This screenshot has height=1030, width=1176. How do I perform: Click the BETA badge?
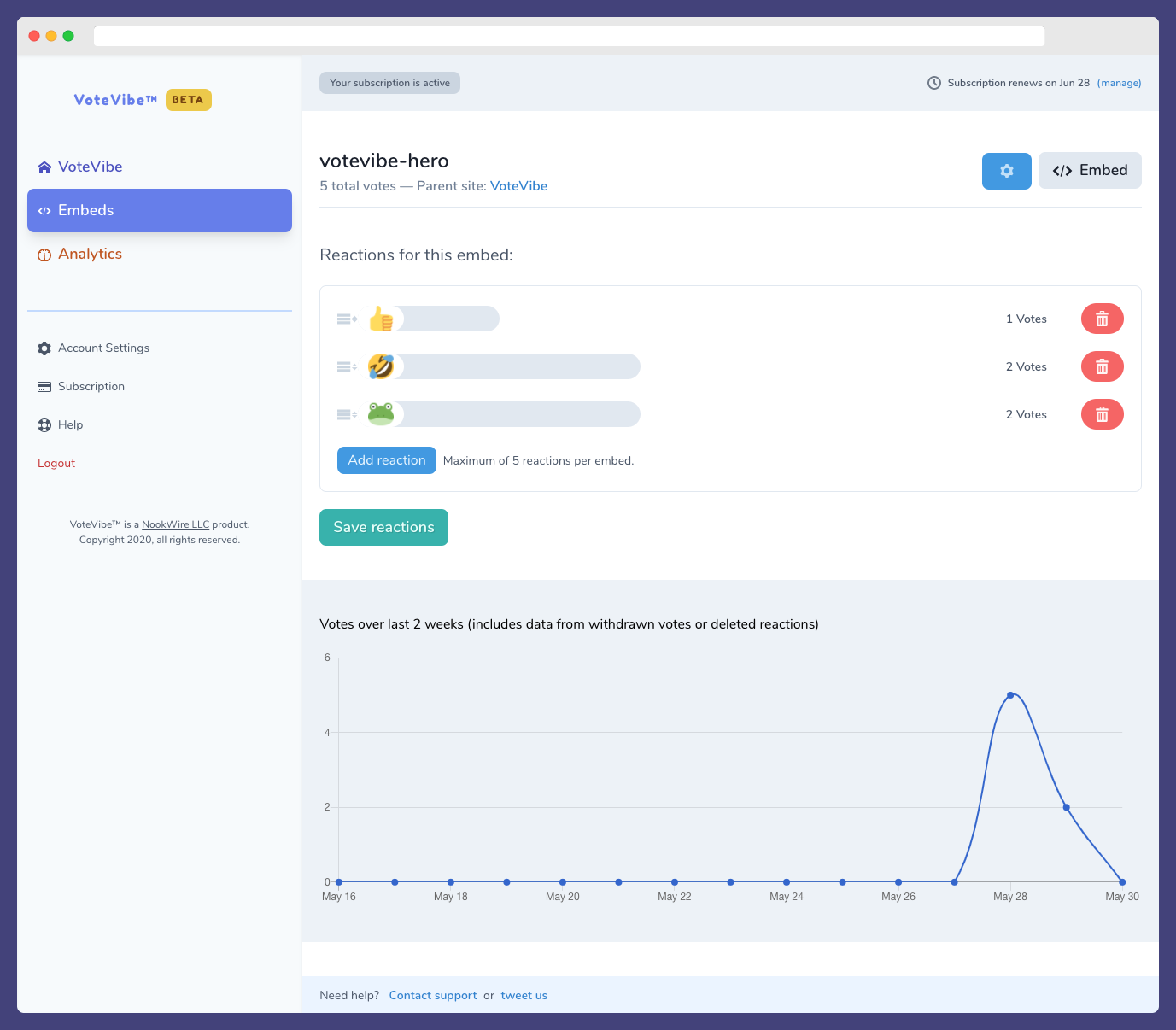tap(188, 100)
